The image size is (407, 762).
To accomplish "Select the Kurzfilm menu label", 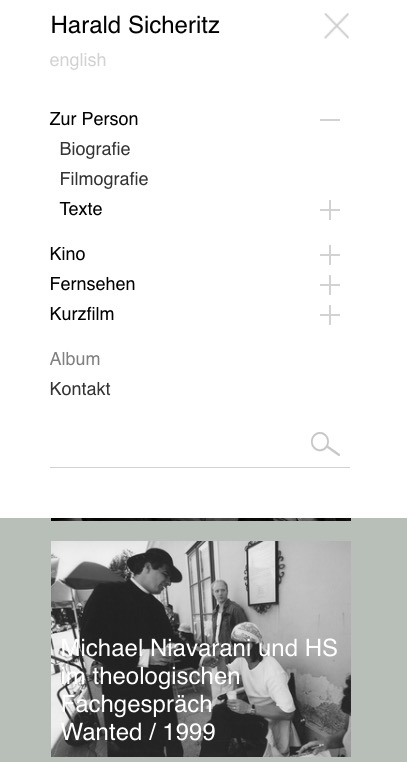I will (x=82, y=314).
